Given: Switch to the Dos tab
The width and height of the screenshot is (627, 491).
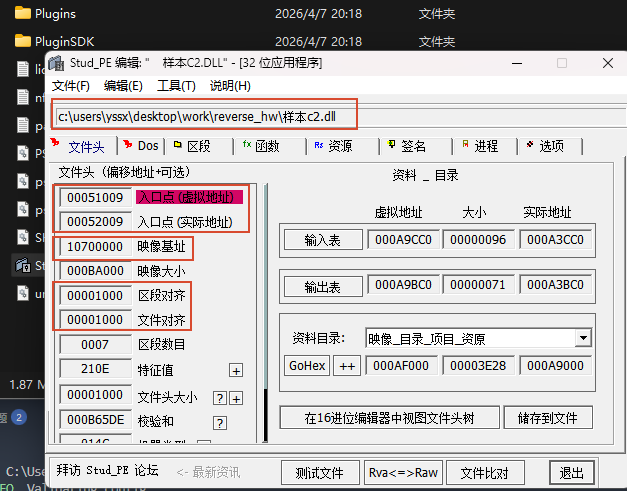Looking at the screenshot, I should pos(141,146).
